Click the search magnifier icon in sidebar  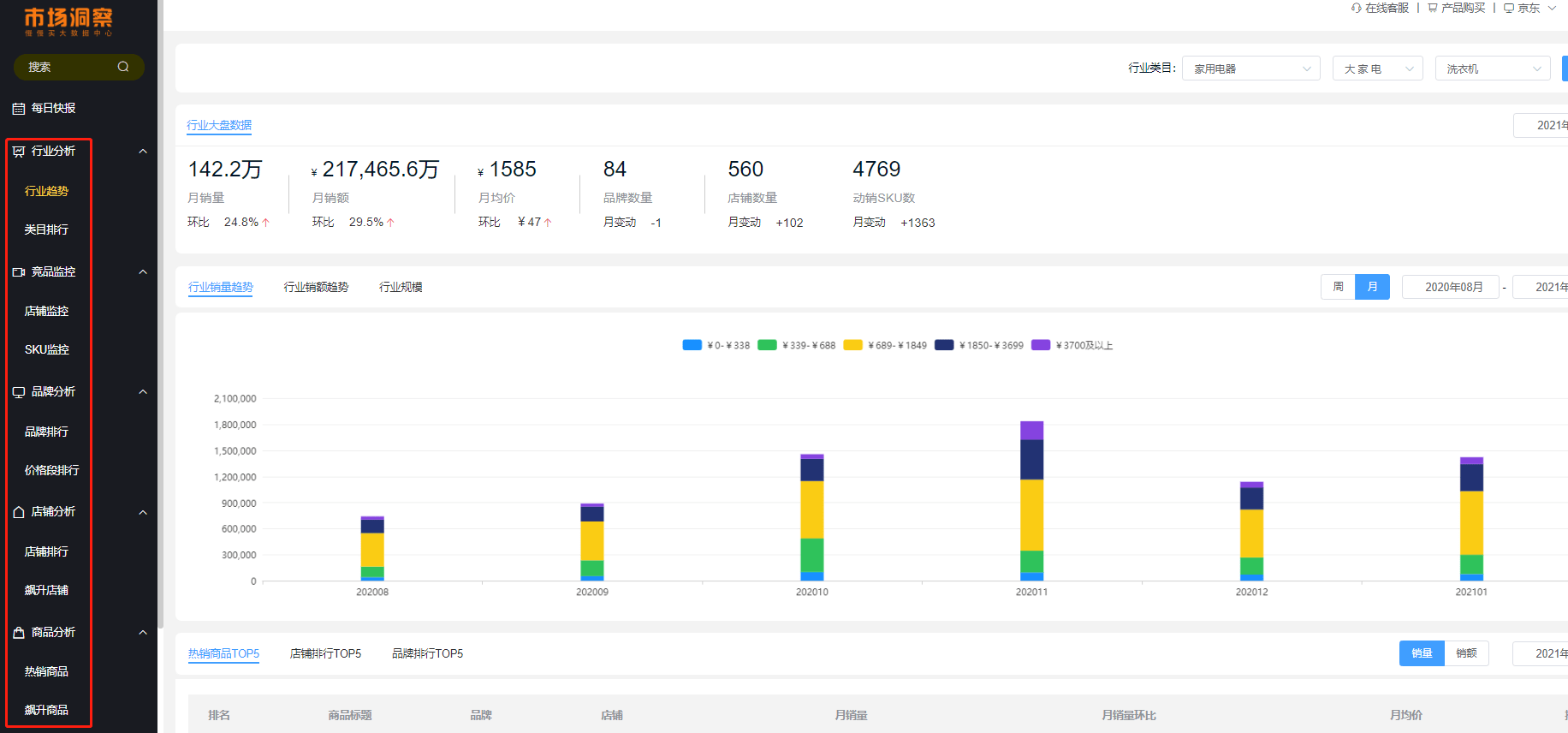coord(123,67)
